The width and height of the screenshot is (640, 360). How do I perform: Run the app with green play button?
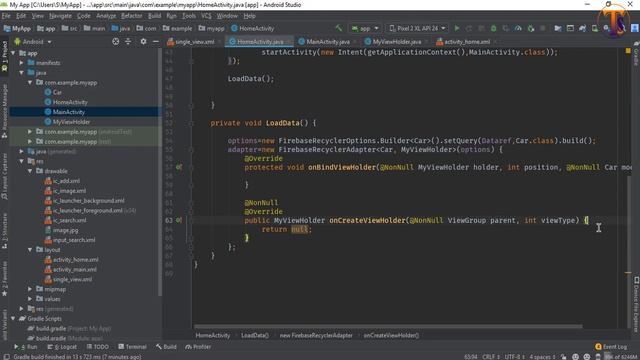click(457, 28)
